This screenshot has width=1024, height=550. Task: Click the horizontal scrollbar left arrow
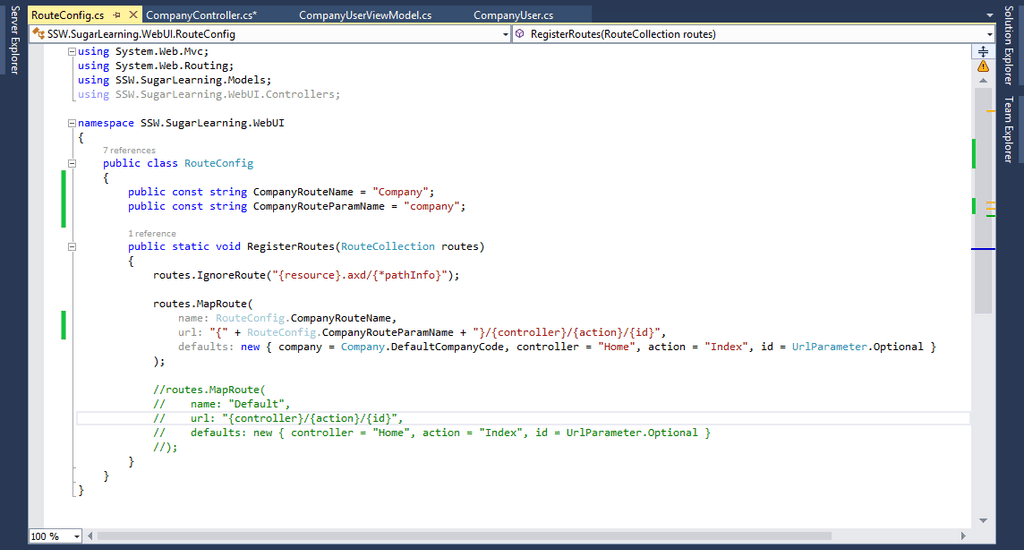click(x=91, y=536)
